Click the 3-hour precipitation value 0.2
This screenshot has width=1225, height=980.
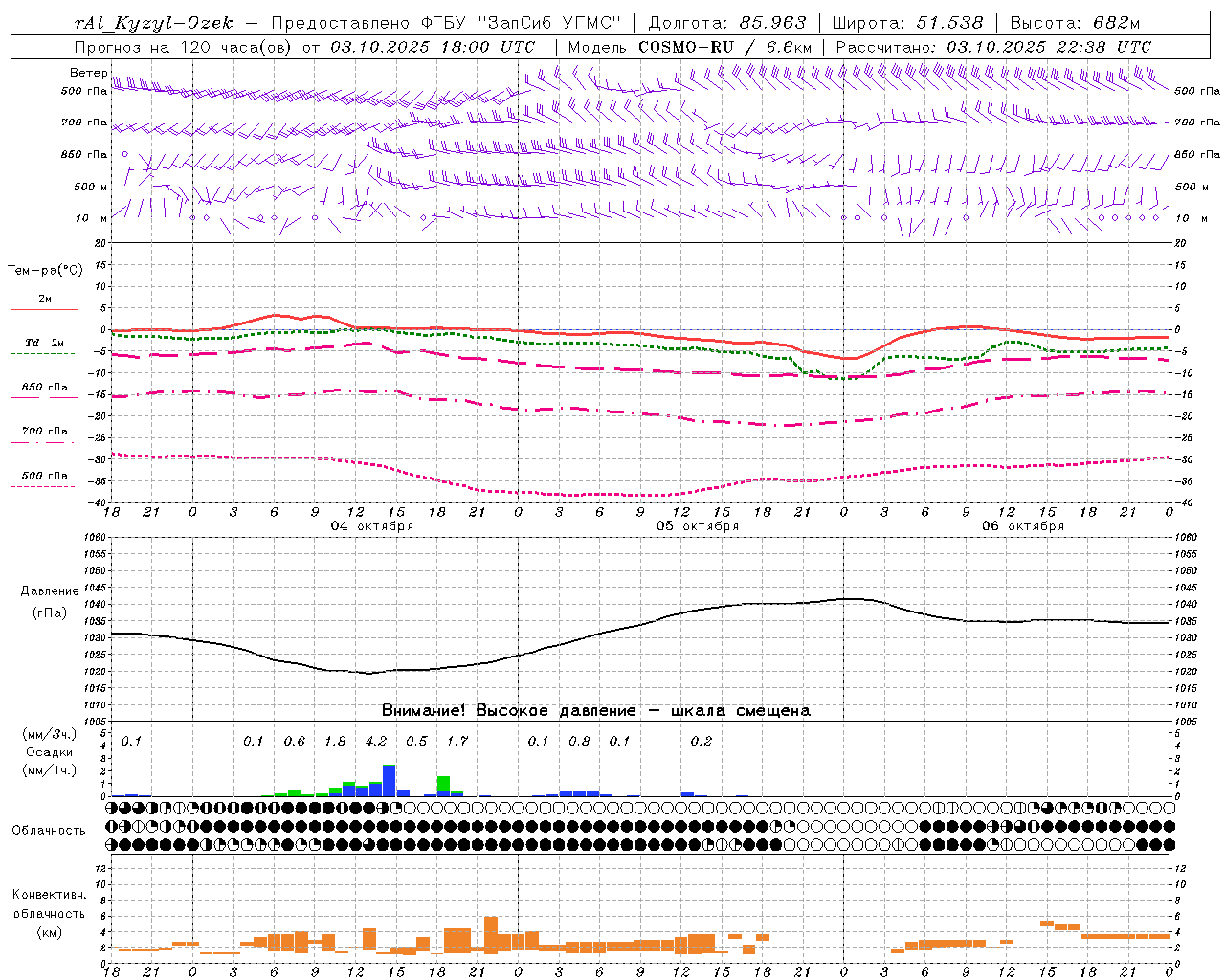tap(702, 741)
